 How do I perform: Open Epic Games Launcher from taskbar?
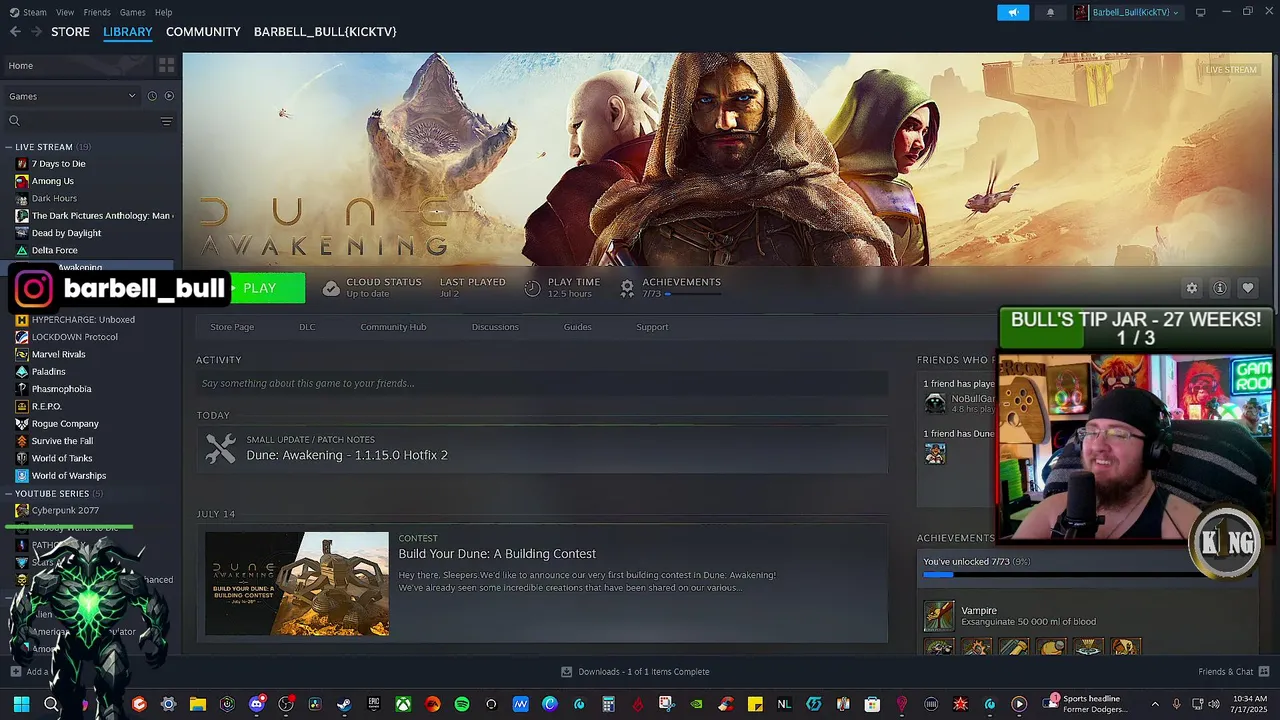(373, 704)
